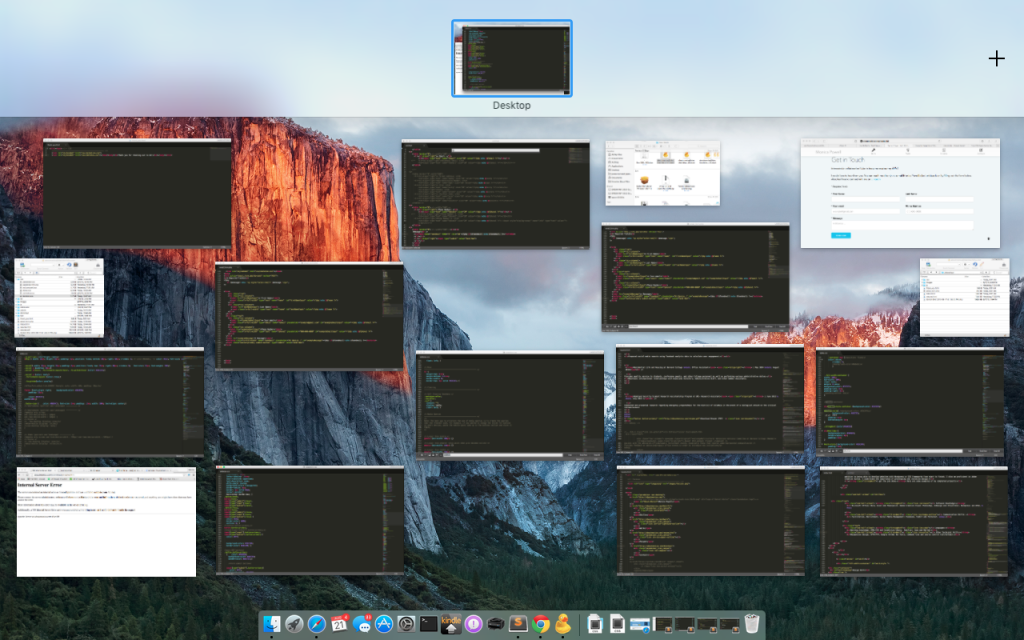Add a new desktop with plus button

coord(996,59)
